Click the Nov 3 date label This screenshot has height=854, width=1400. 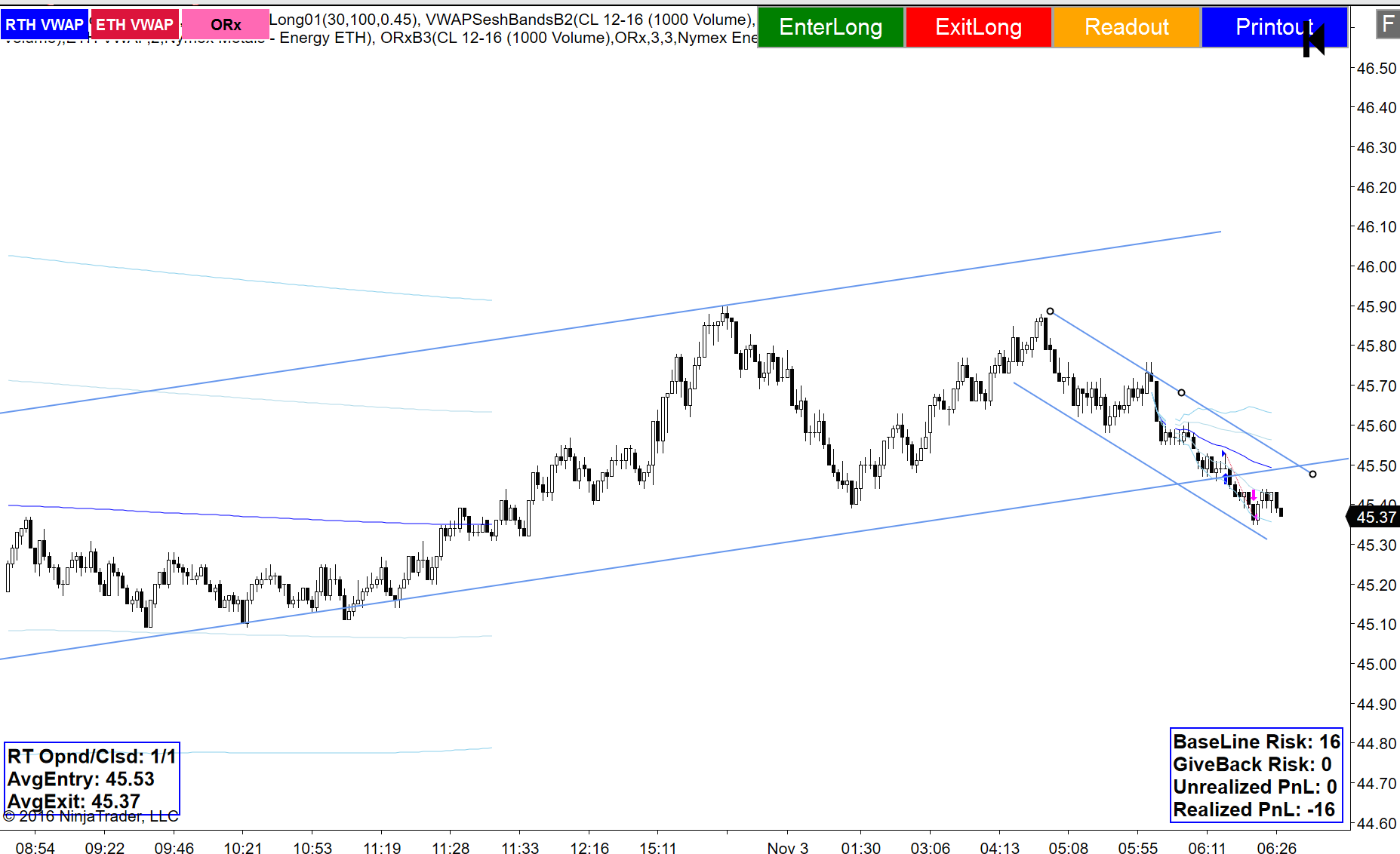pyautogui.click(x=787, y=848)
